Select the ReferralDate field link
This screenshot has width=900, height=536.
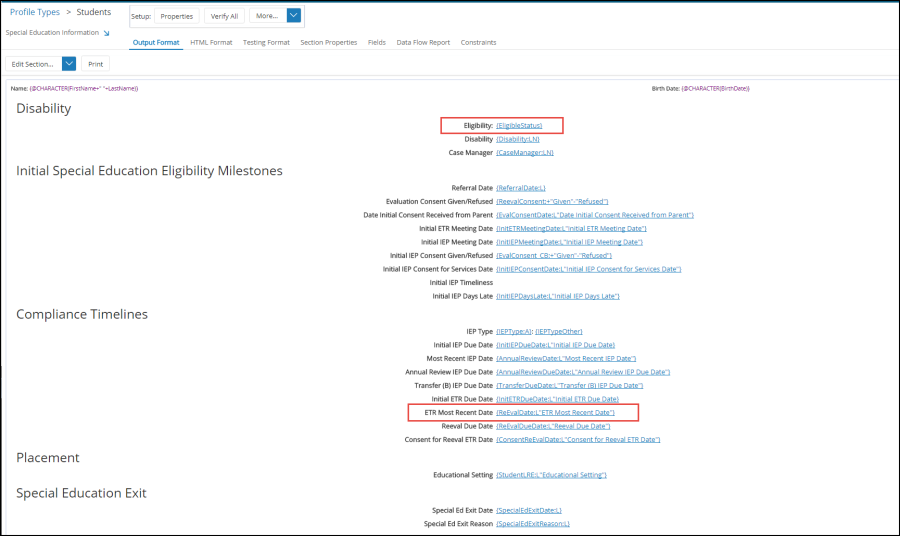[x=521, y=187]
